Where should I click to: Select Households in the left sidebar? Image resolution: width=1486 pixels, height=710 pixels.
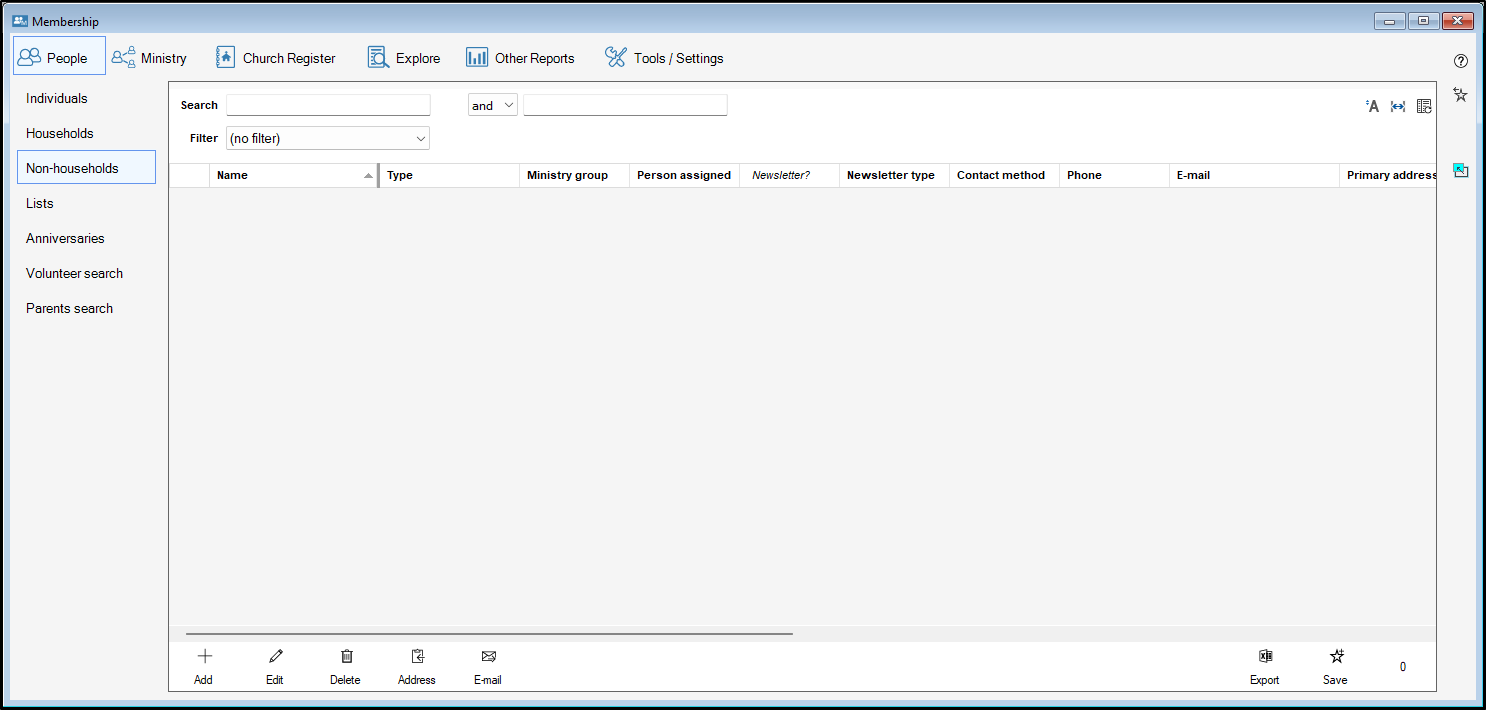(x=60, y=133)
